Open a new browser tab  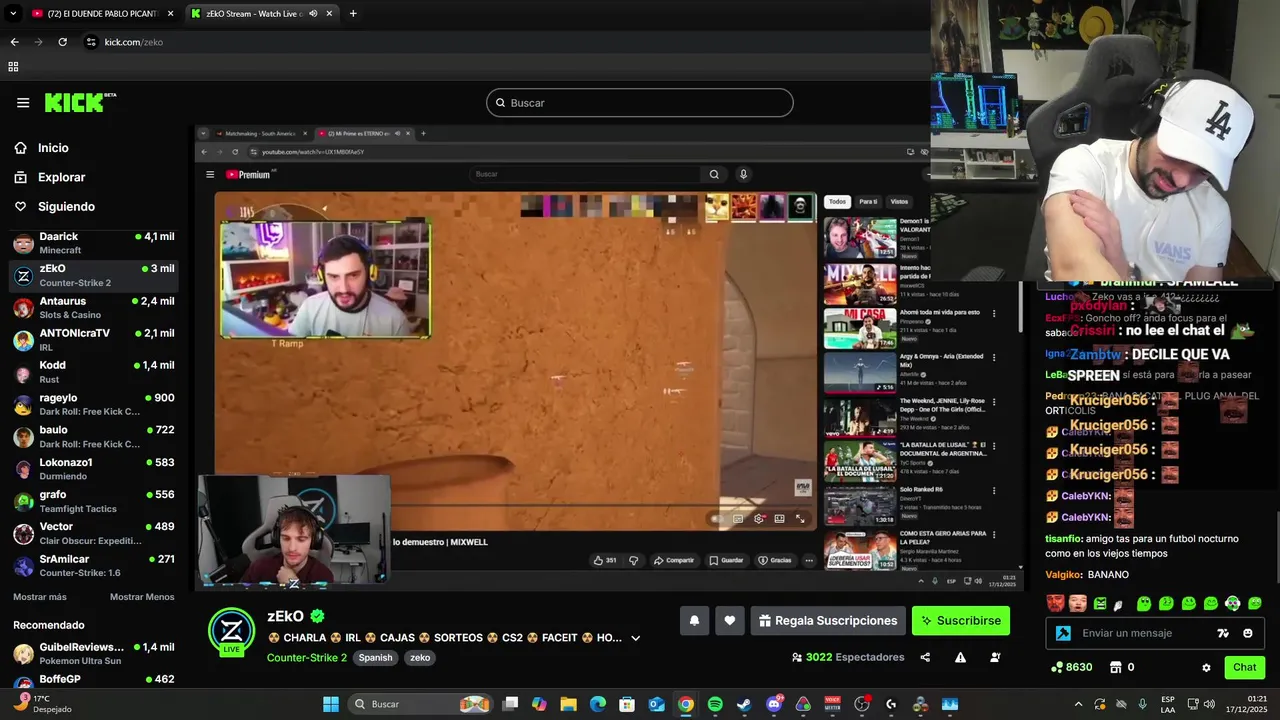pyautogui.click(x=353, y=14)
